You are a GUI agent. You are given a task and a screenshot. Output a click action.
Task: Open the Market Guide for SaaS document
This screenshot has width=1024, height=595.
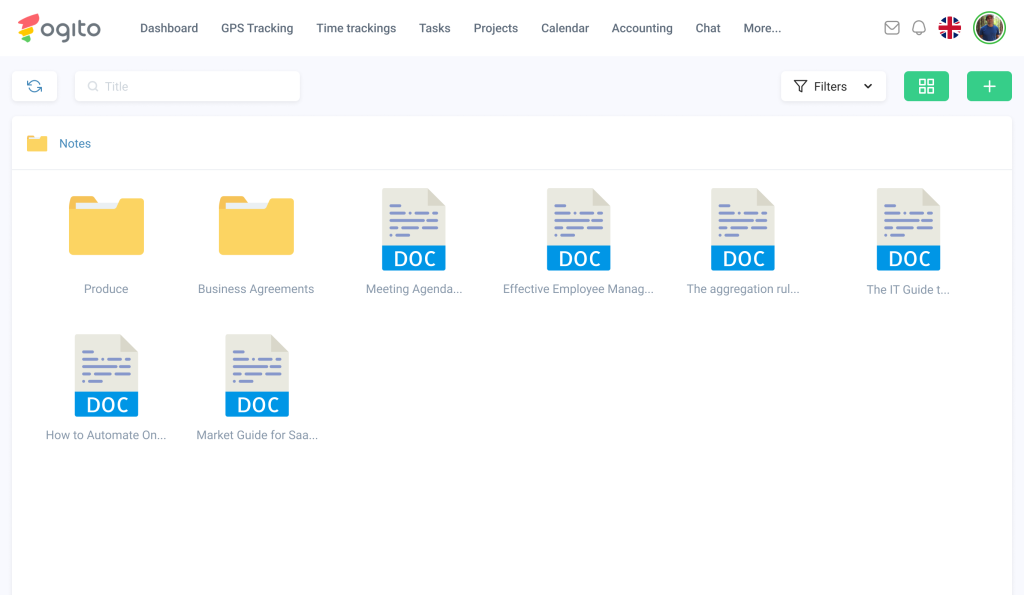pyautogui.click(x=257, y=376)
